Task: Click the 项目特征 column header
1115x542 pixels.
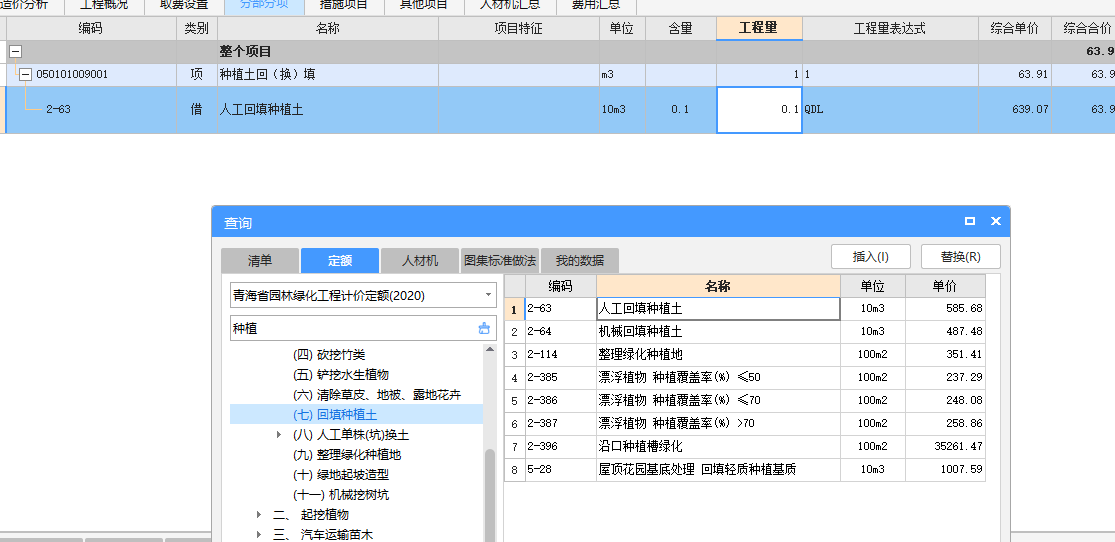Action: (518, 28)
